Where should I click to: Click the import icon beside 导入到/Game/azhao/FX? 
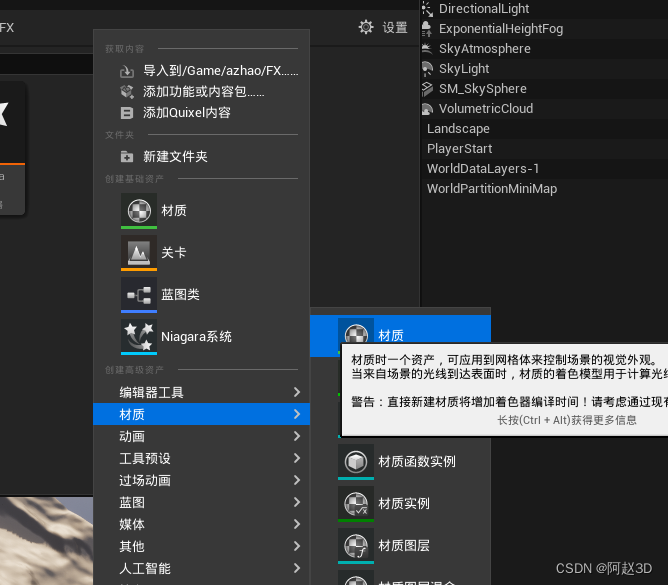(x=127, y=71)
